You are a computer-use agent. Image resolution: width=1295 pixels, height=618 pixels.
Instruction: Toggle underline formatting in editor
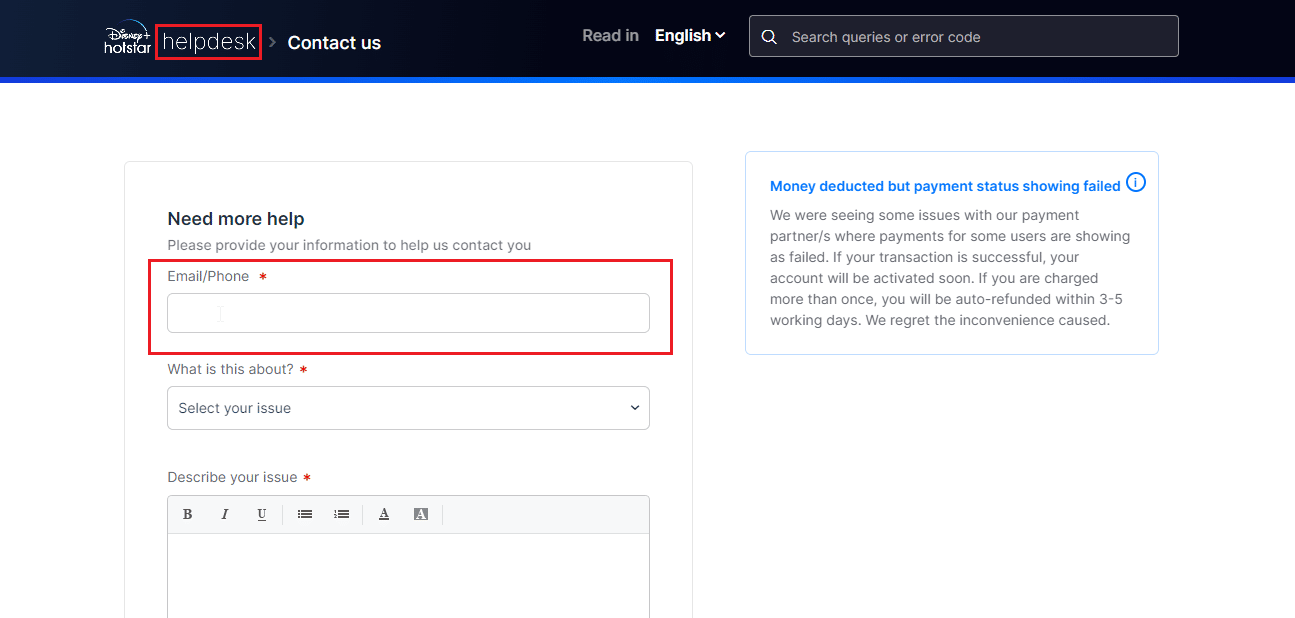click(x=262, y=514)
